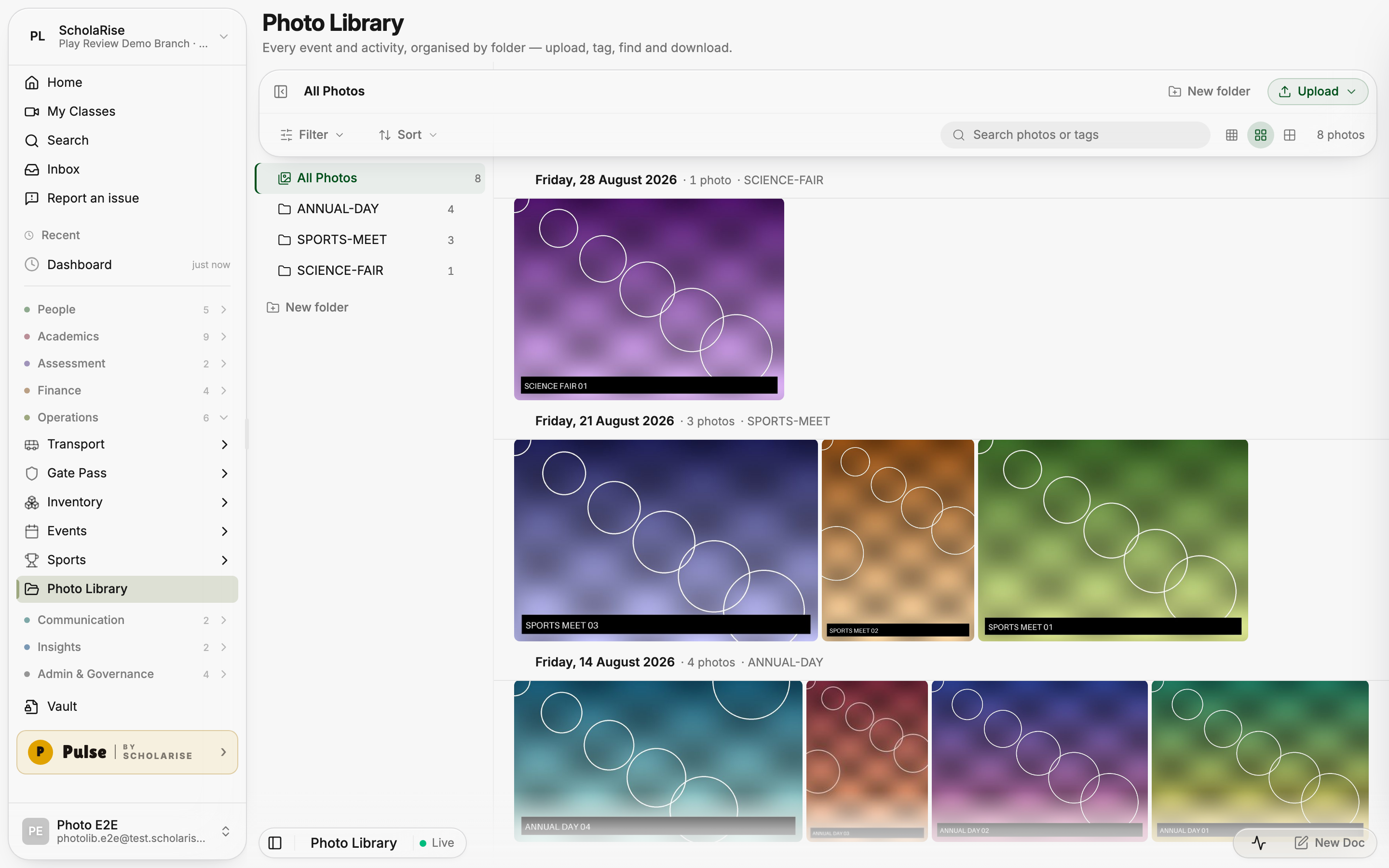Open Pulse by ScholaRise banner
The height and width of the screenshot is (868, 1389).
[x=127, y=752]
